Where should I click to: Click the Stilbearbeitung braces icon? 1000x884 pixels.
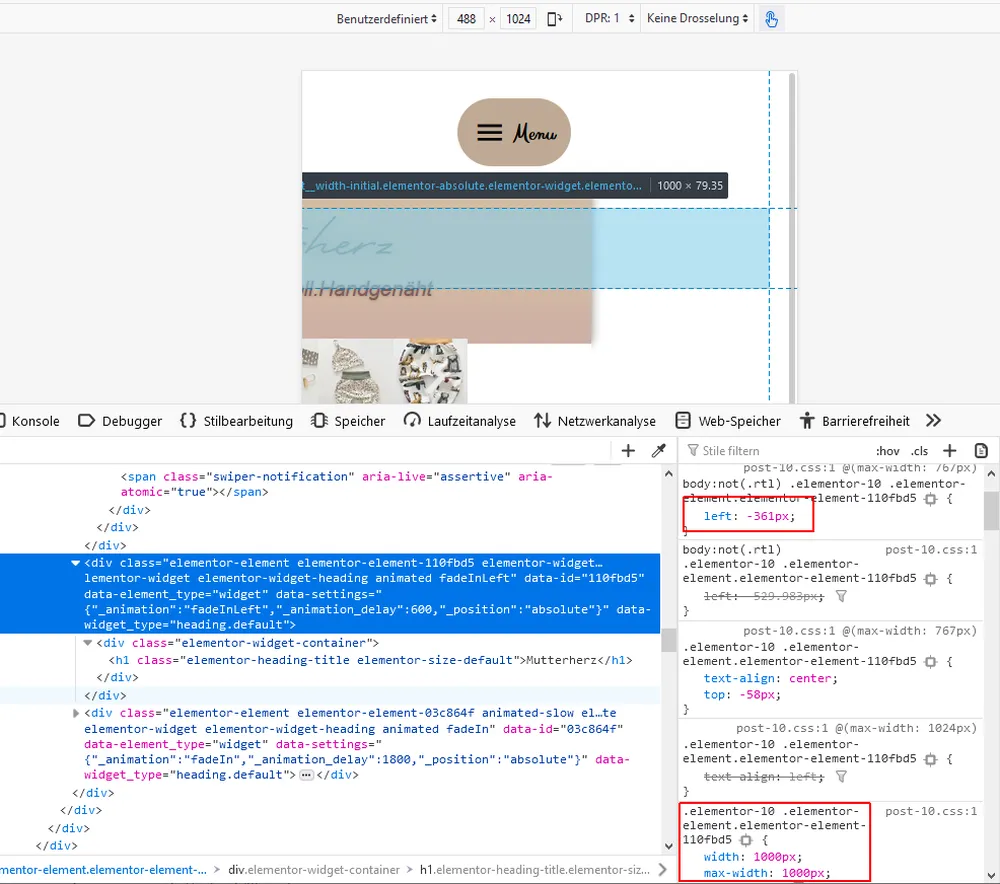188,420
